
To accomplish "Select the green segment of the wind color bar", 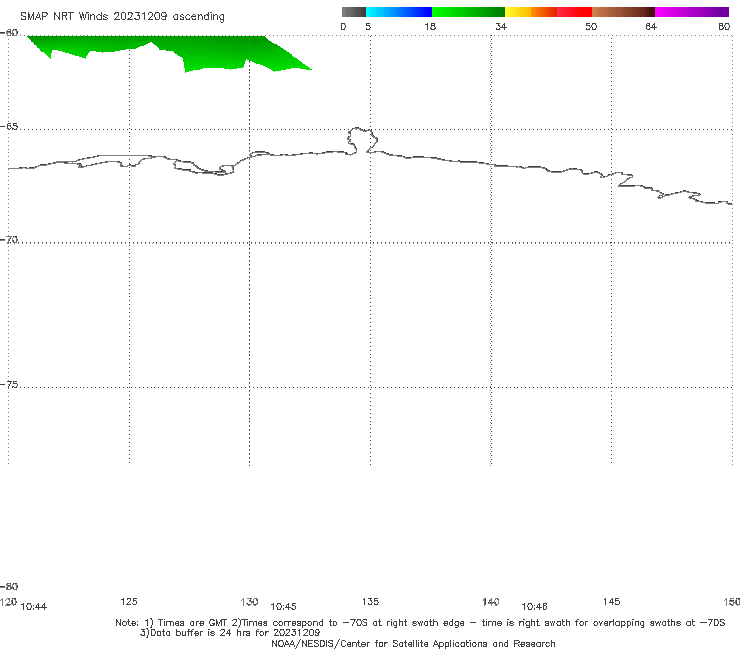I will click(x=468, y=12).
